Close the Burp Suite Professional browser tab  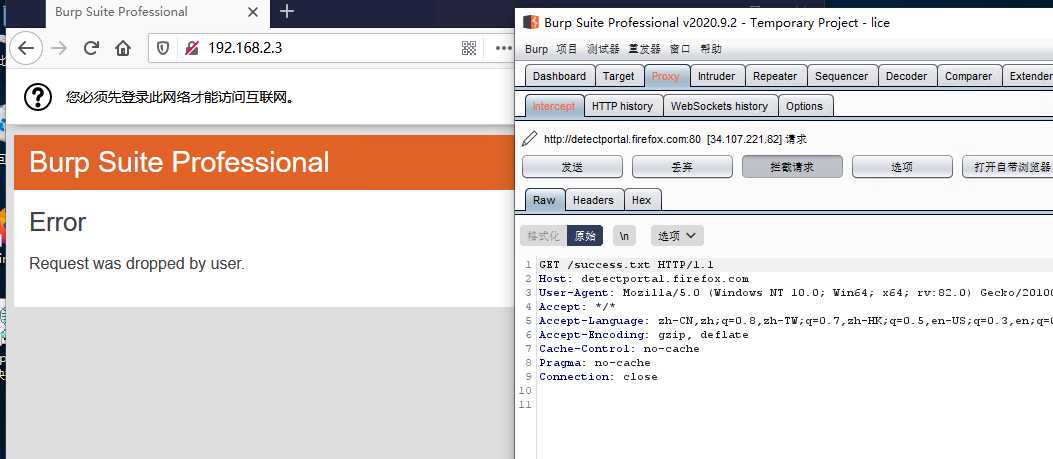pyautogui.click(x=253, y=12)
